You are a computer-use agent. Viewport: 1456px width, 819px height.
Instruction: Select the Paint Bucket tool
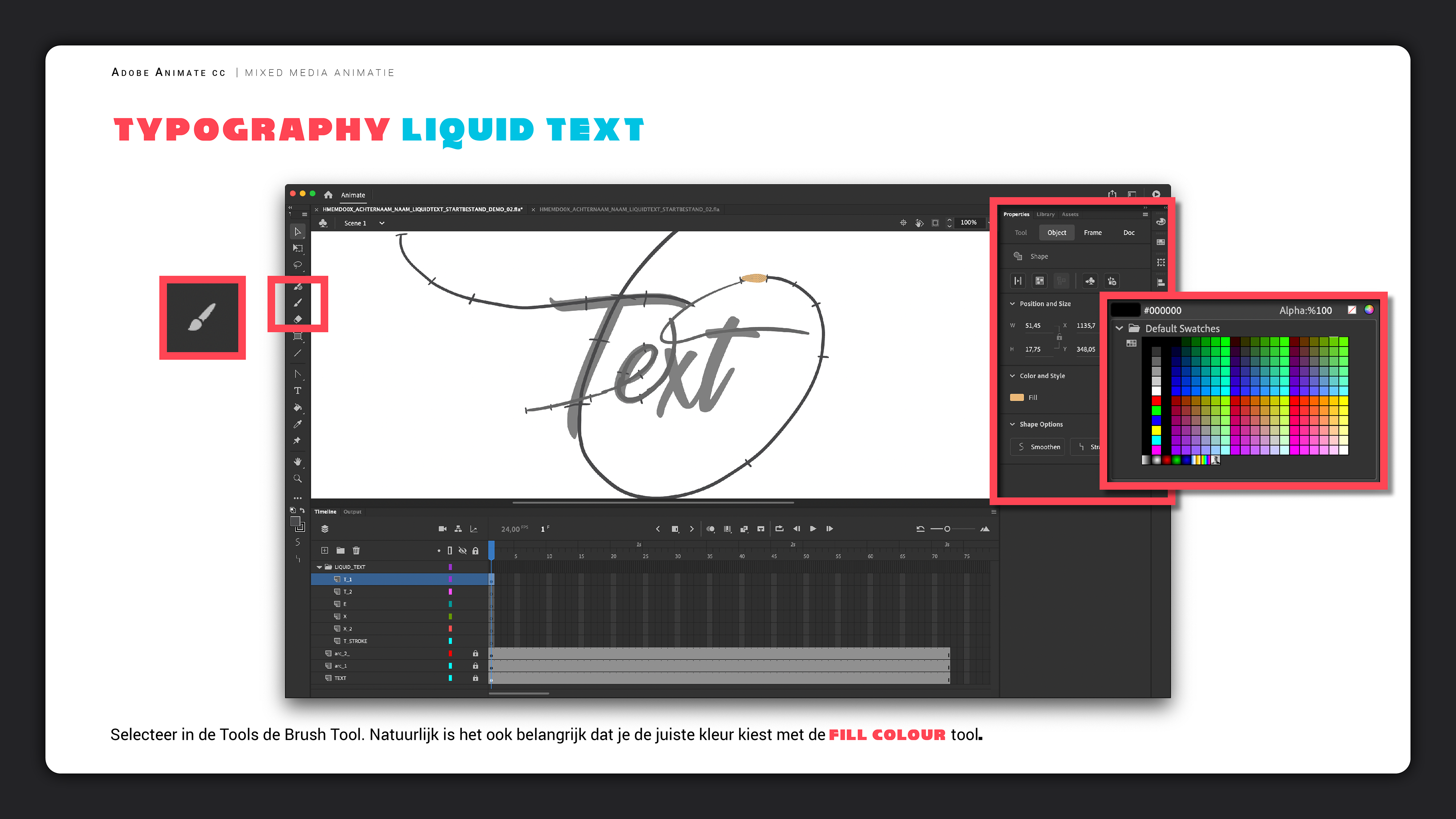298,408
